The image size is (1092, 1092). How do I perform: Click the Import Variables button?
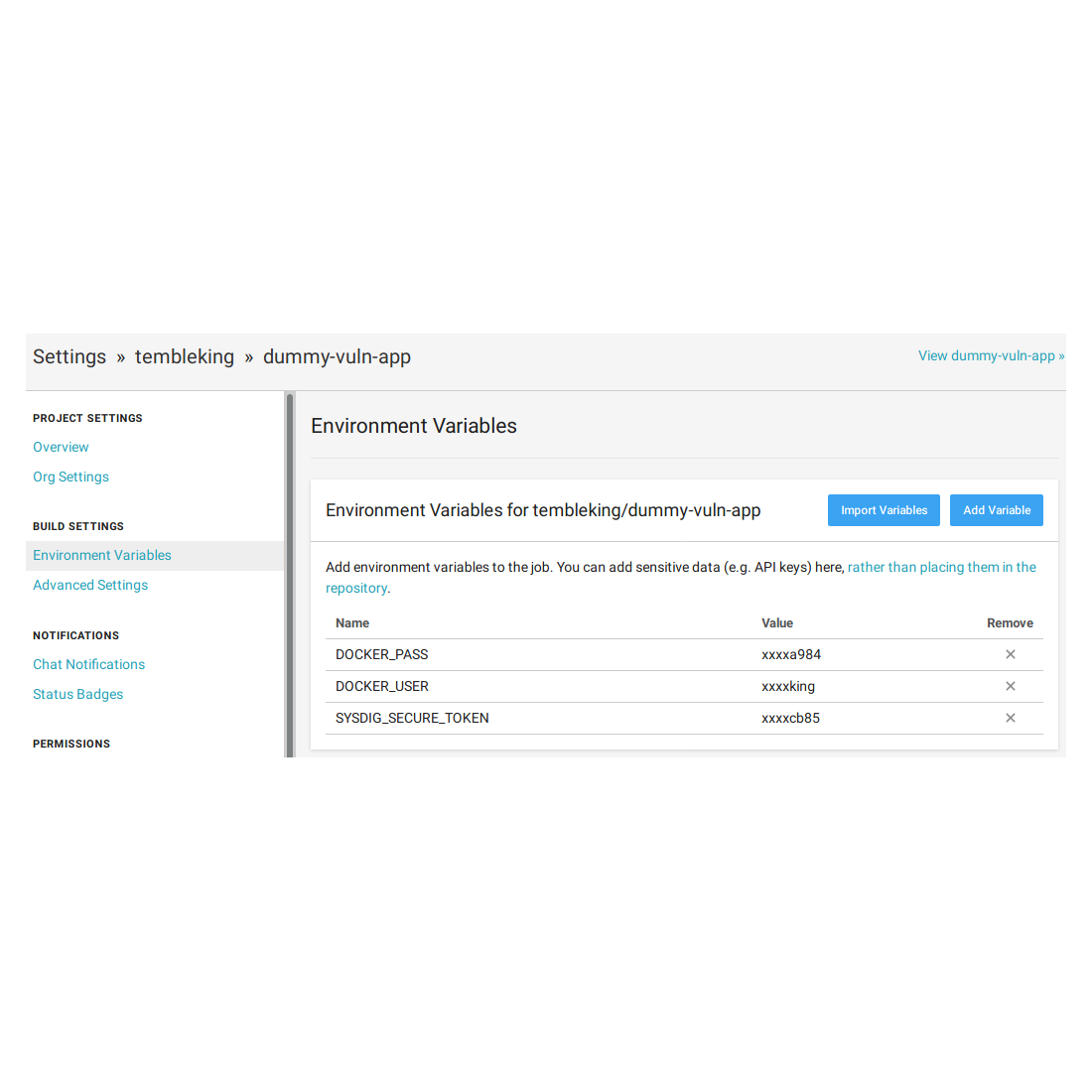tap(884, 510)
